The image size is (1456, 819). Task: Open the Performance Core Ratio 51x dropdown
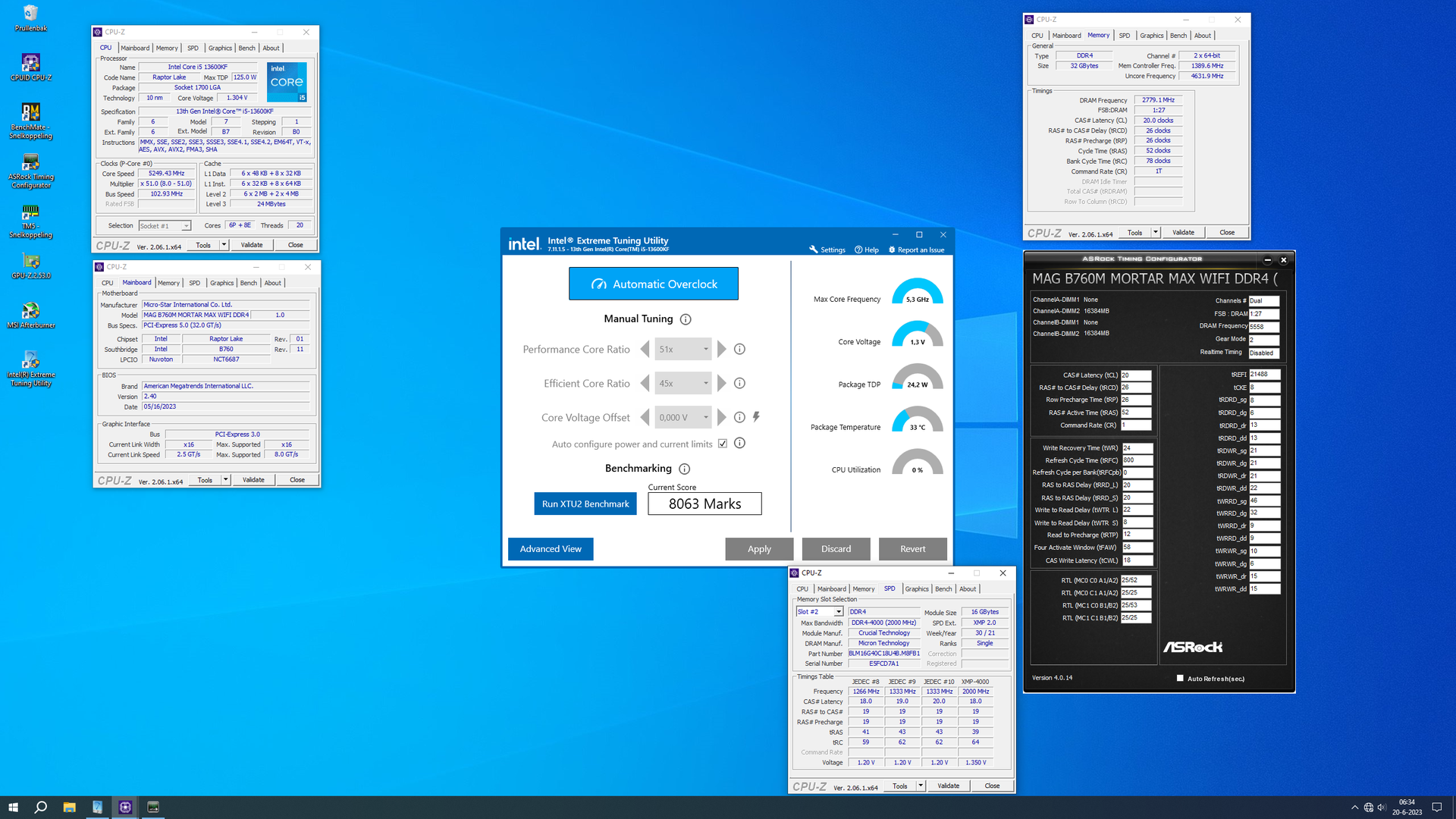pyautogui.click(x=683, y=349)
